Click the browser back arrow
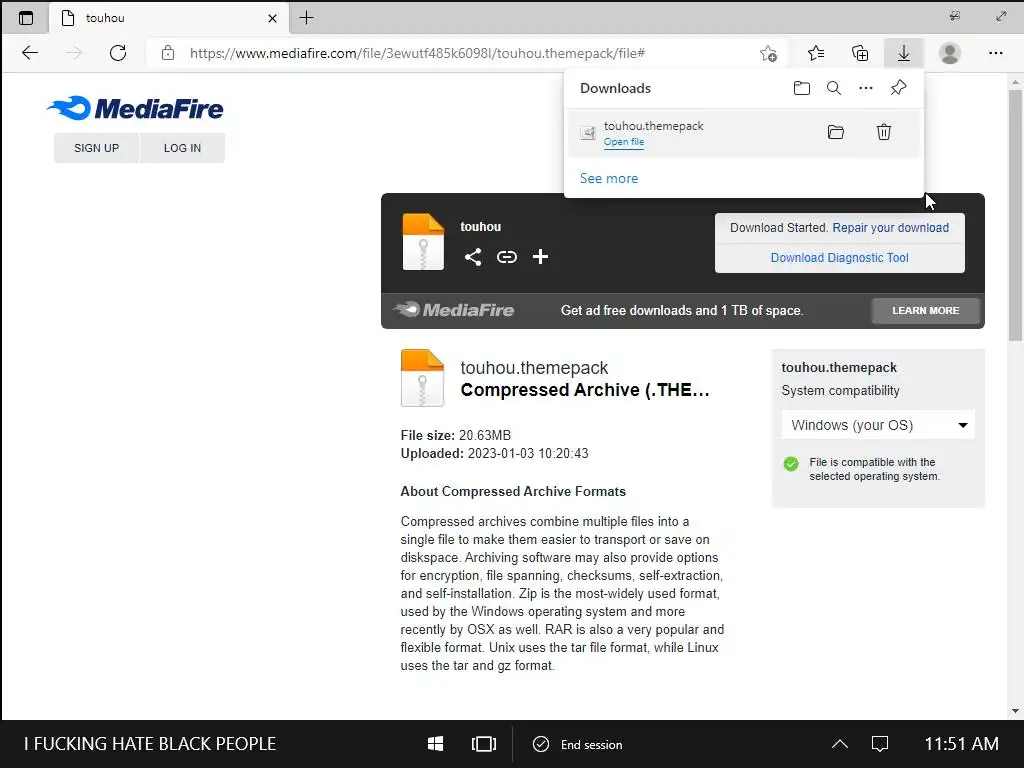 pos(30,53)
